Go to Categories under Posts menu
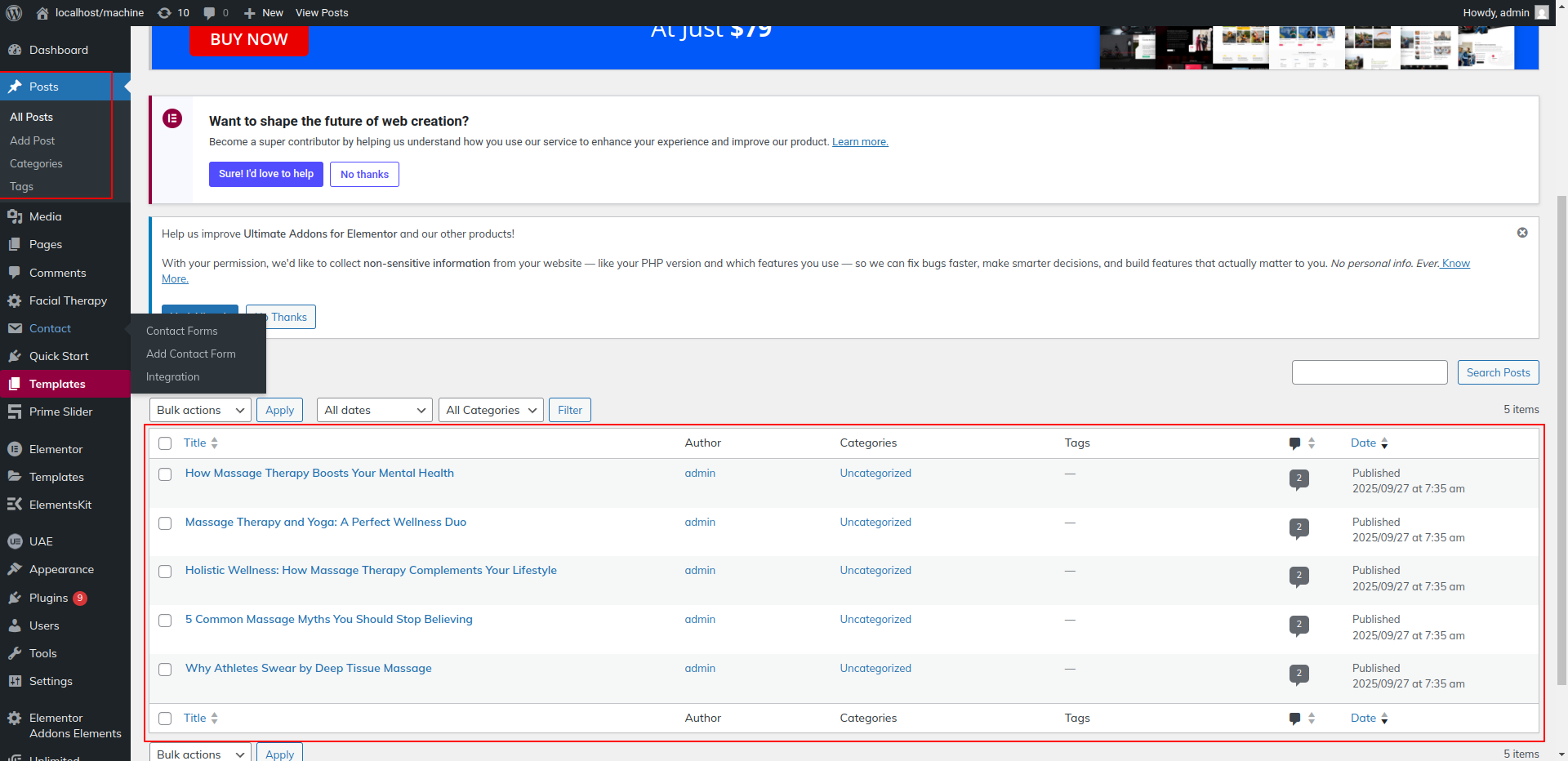Viewport: 1568px width, 761px height. click(x=36, y=163)
